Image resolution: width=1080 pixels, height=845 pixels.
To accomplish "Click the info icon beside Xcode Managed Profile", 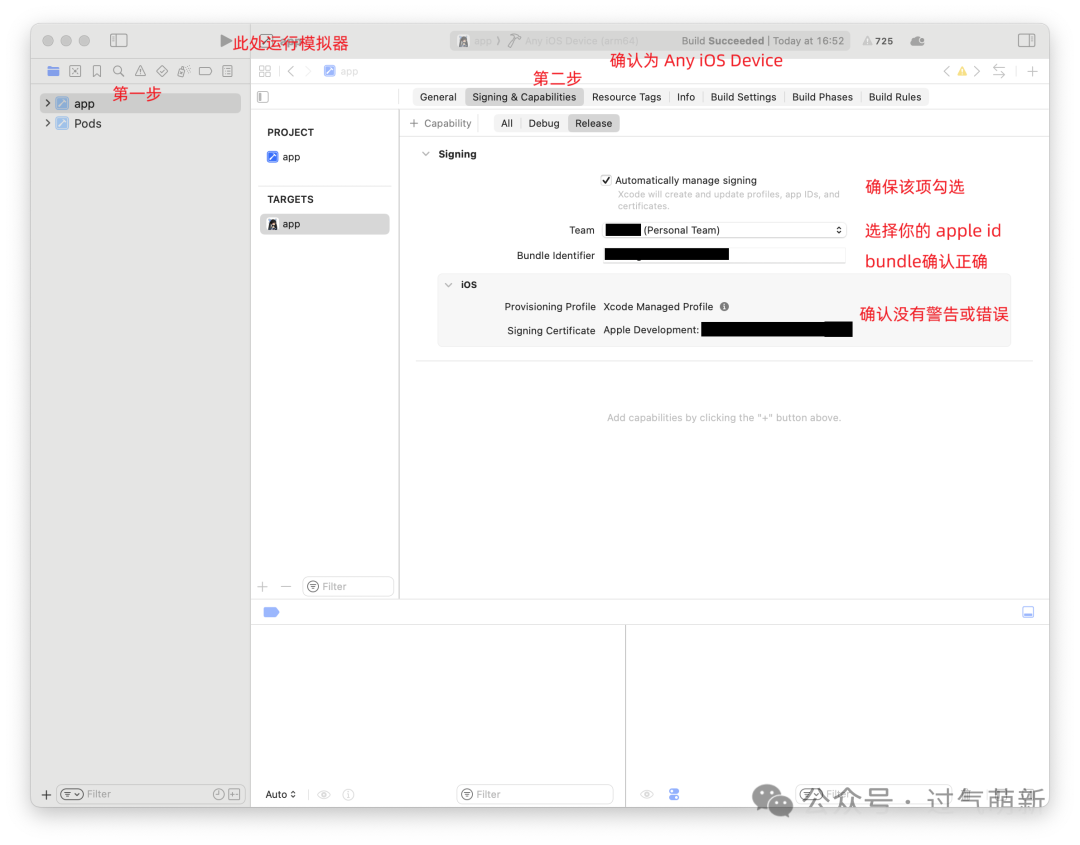I will (x=725, y=306).
